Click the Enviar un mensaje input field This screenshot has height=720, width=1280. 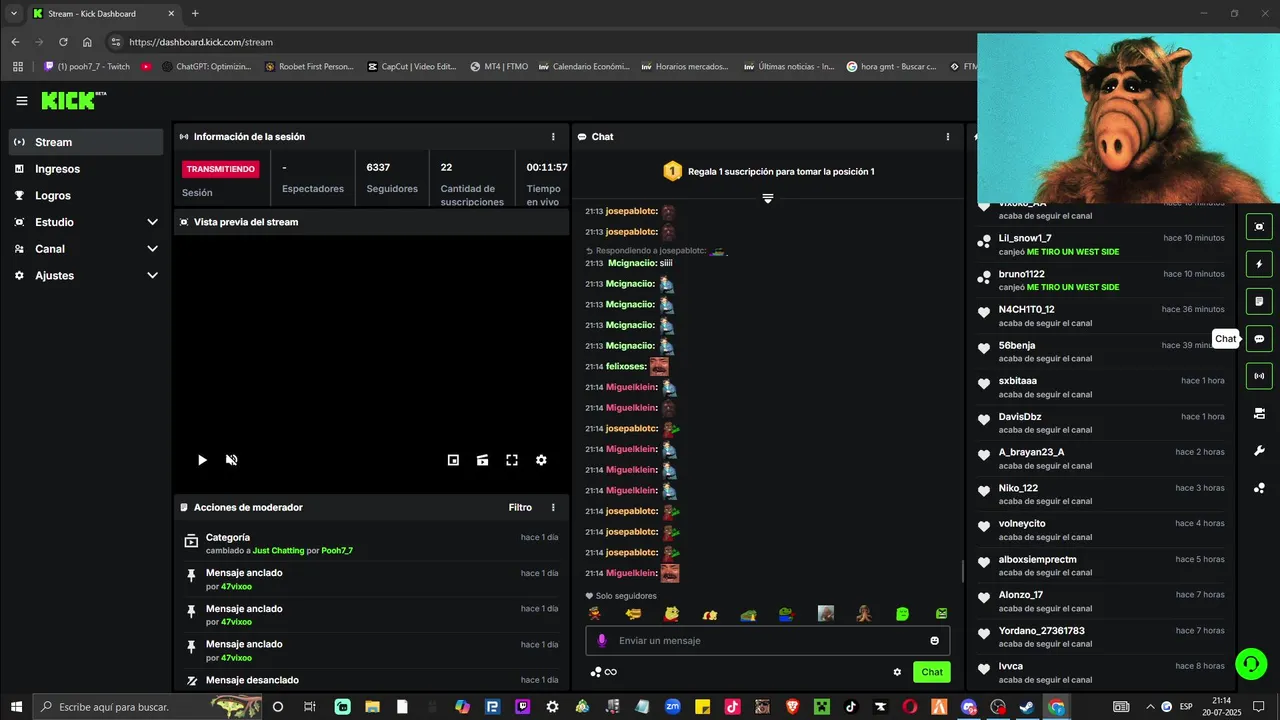pos(768,641)
